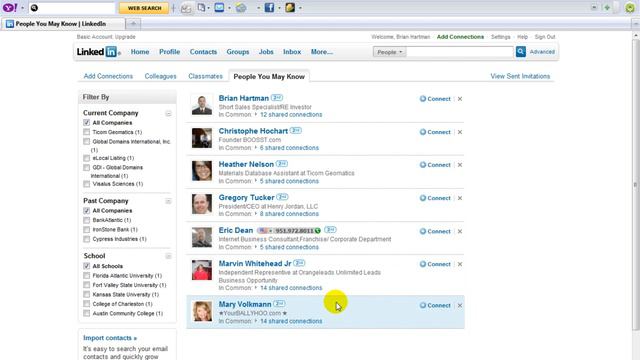The width and height of the screenshot is (640, 360).
Task: Toggle All Companies under Past Company
Action: click(87, 211)
